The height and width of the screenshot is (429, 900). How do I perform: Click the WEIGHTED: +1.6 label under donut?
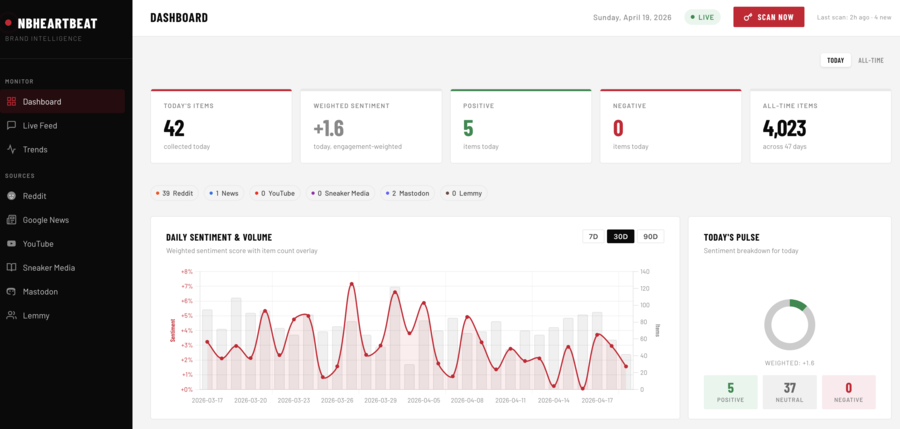click(790, 363)
